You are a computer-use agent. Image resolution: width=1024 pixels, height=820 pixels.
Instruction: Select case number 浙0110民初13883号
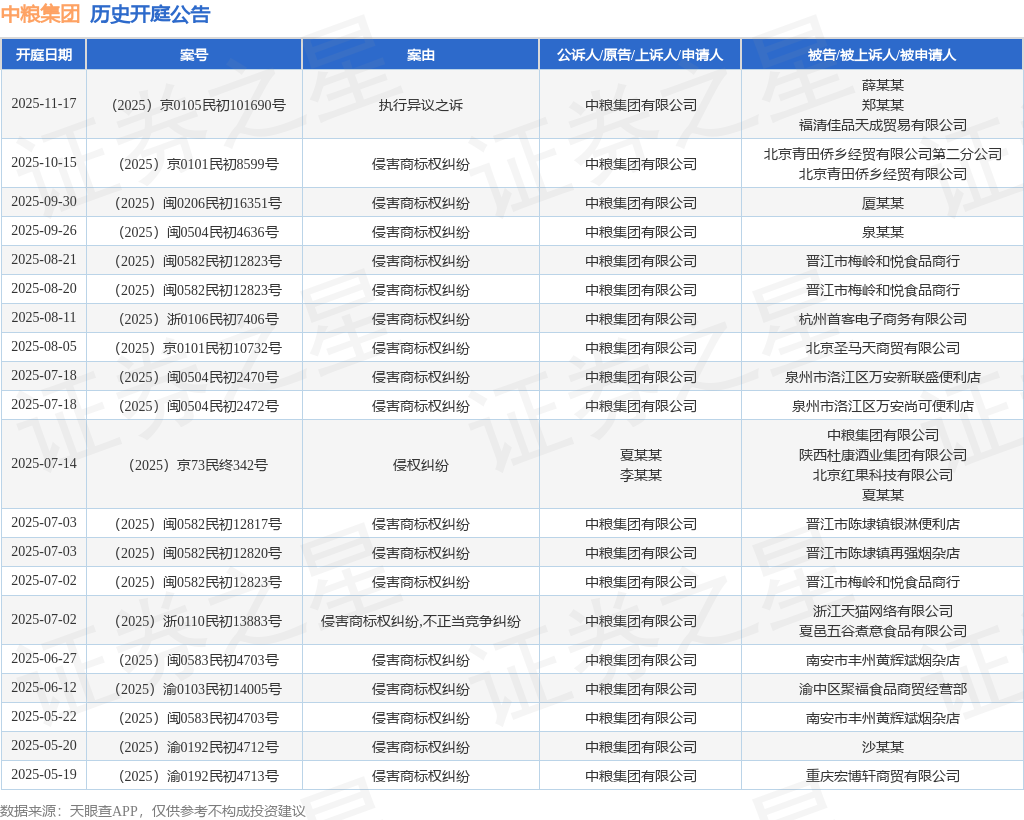[199, 621]
